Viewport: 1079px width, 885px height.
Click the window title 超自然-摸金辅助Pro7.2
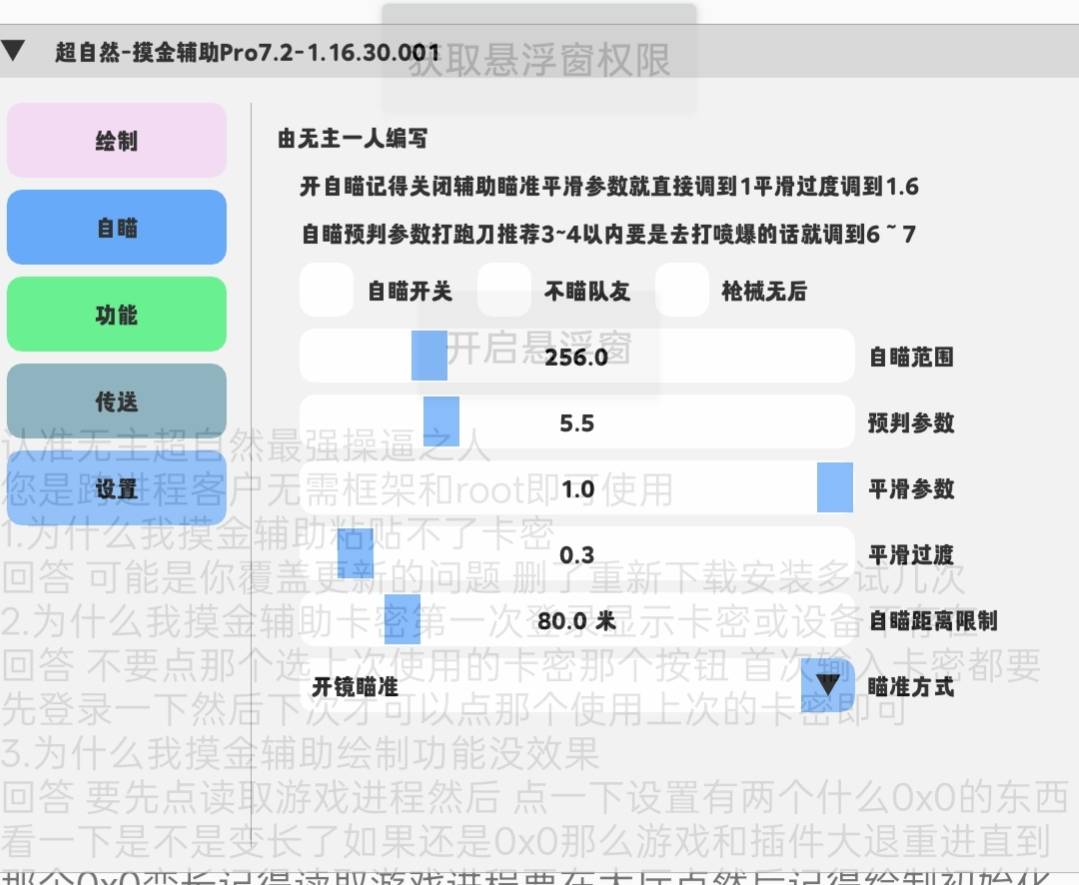[x=247, y=52]
